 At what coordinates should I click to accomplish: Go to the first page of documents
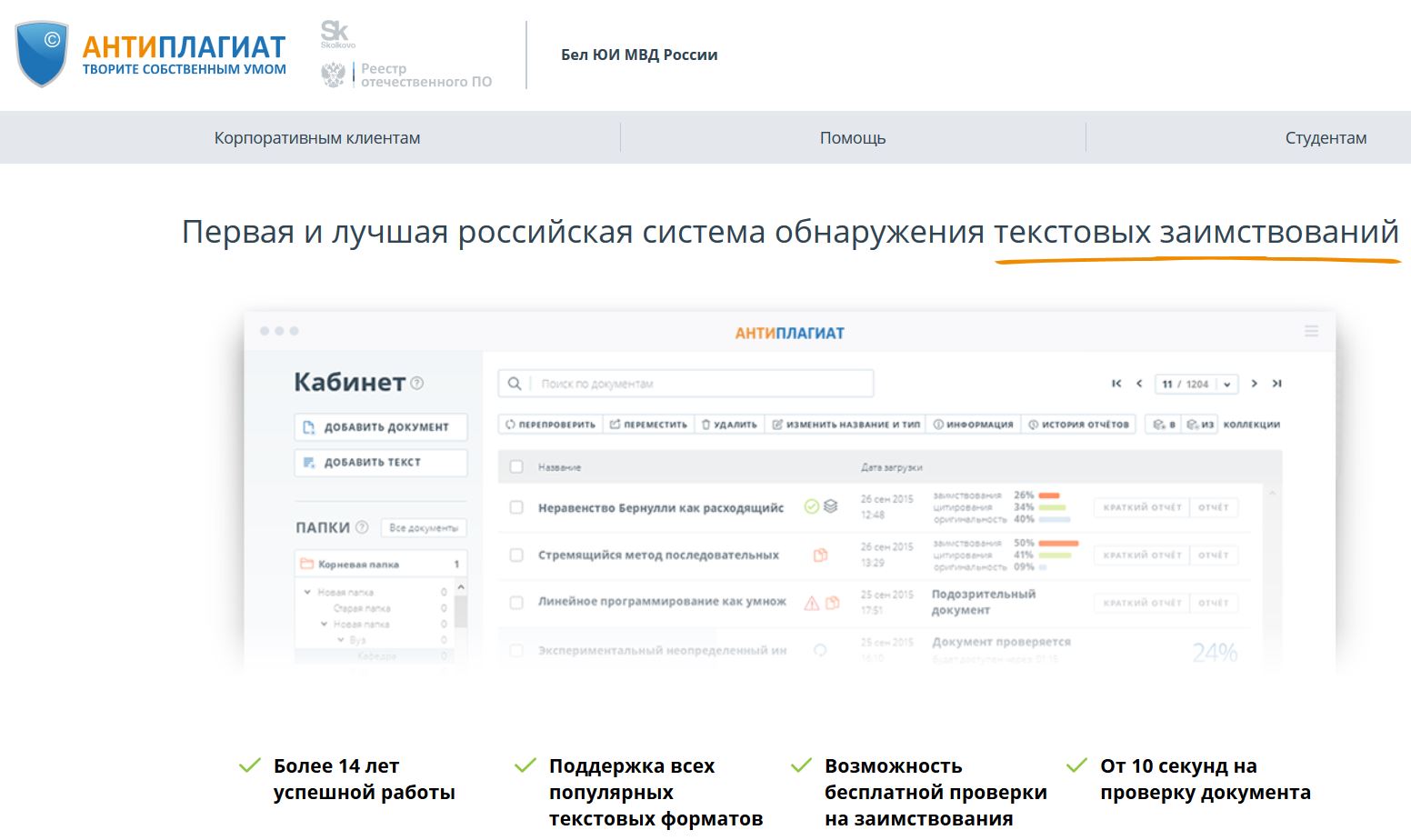1116,384
